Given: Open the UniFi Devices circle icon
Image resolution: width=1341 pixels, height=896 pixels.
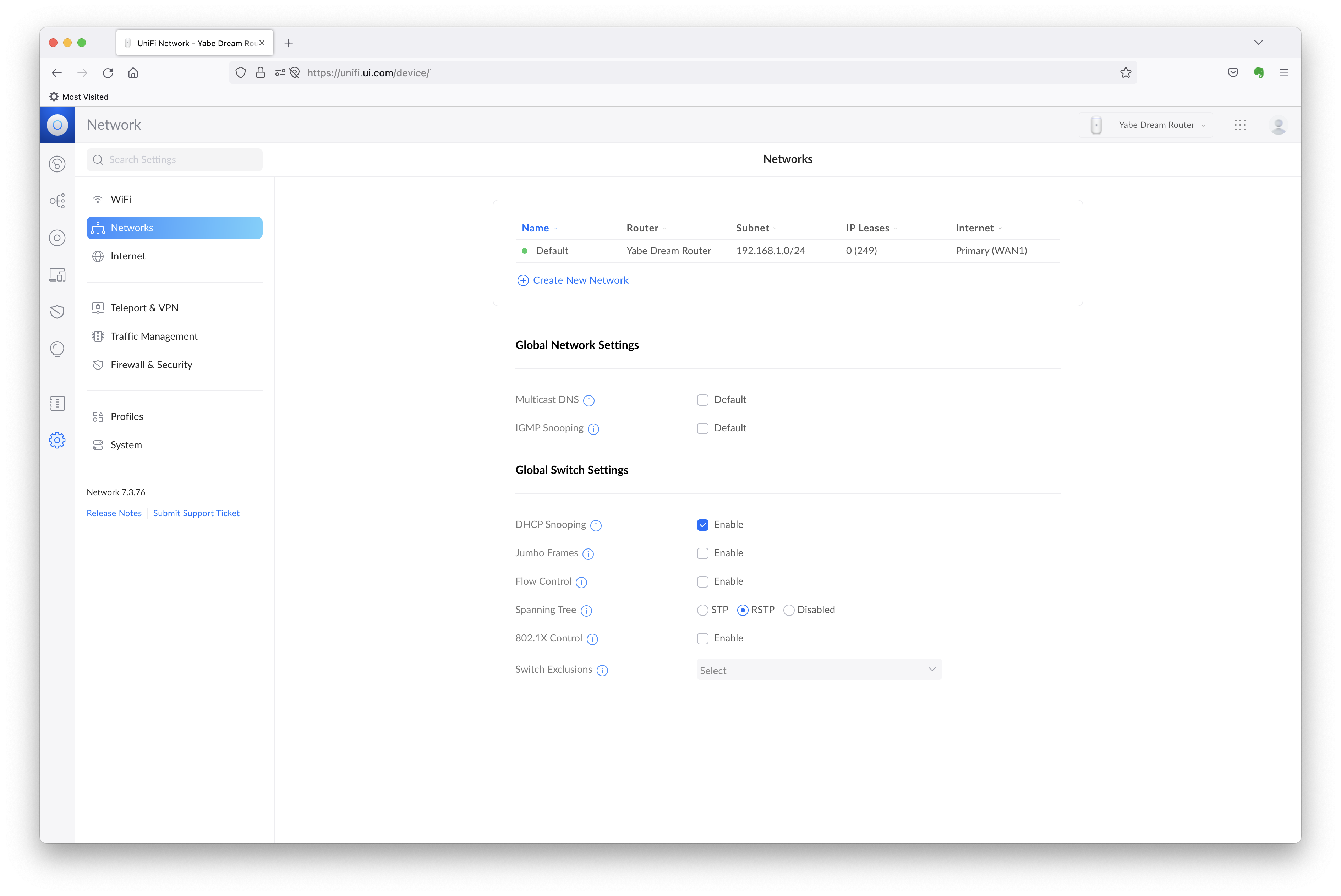Looking at the screenshot, I should click(57, 238).
